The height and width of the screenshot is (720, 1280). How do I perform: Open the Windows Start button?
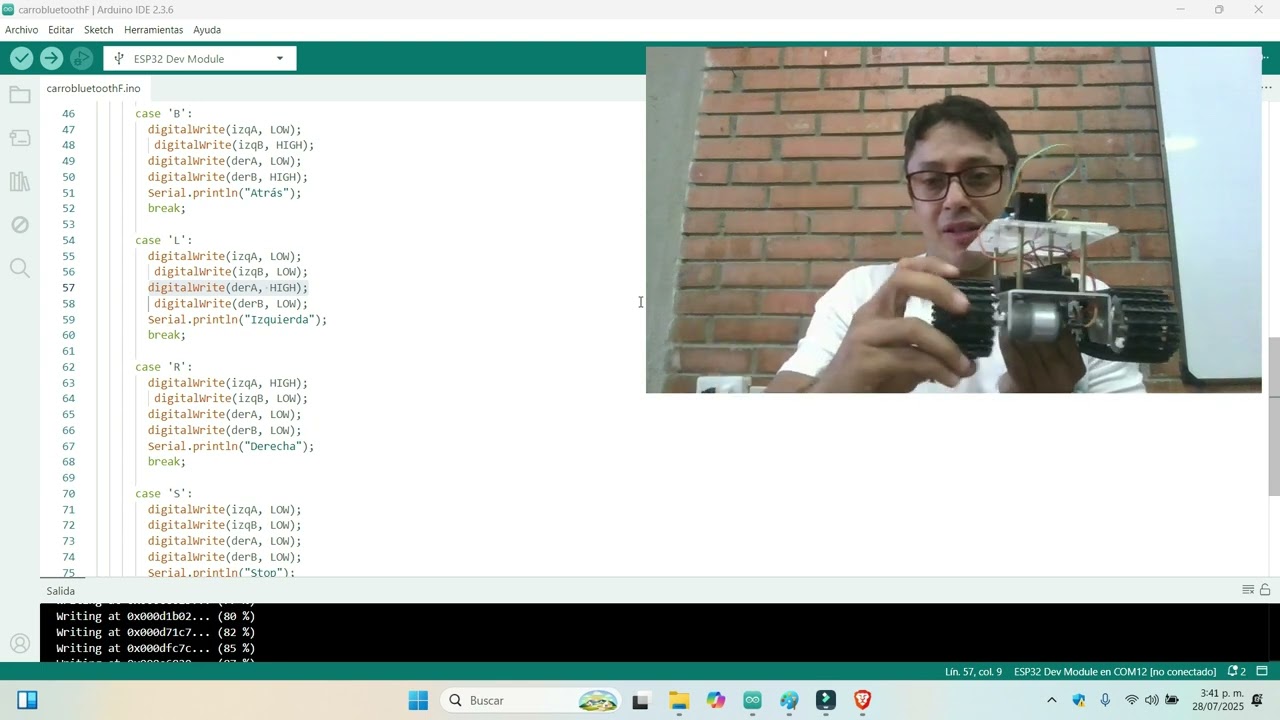(418, 700)
